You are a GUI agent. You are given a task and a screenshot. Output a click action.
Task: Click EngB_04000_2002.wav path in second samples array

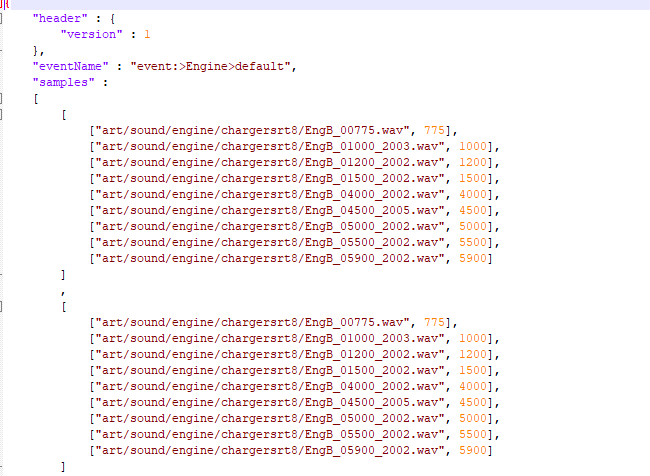(270, 387)
